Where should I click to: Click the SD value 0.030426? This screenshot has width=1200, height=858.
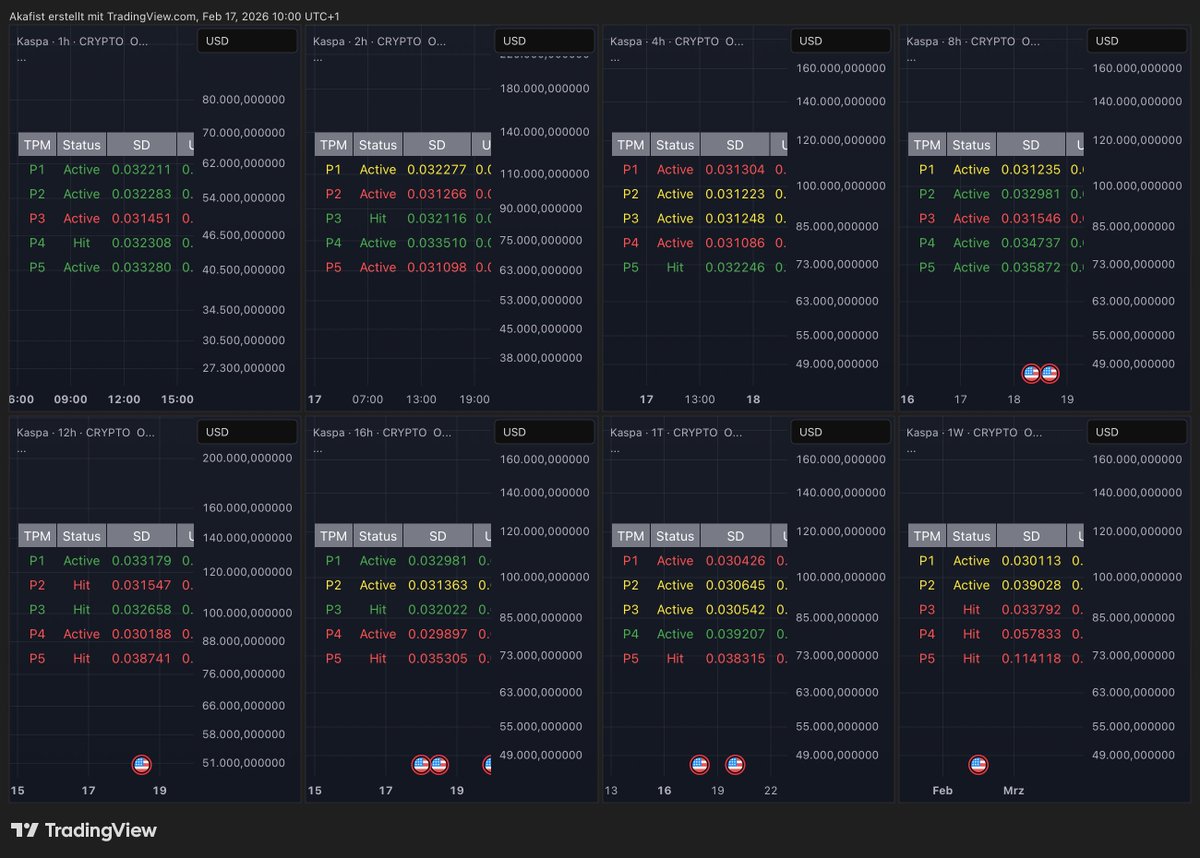(735, 561)
